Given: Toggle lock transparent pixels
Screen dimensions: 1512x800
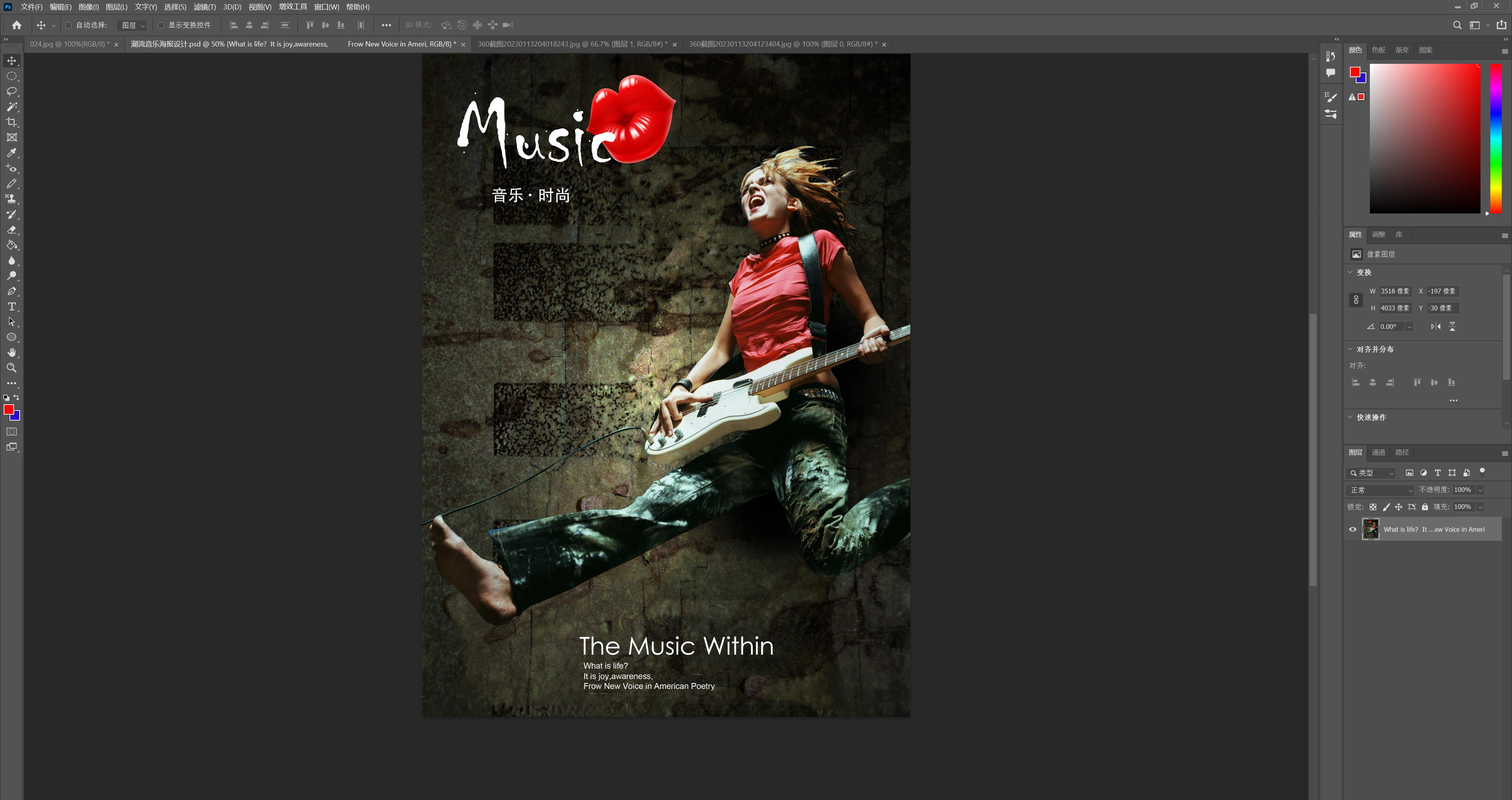Looking at the screenshot, I should click(1373, 507).
